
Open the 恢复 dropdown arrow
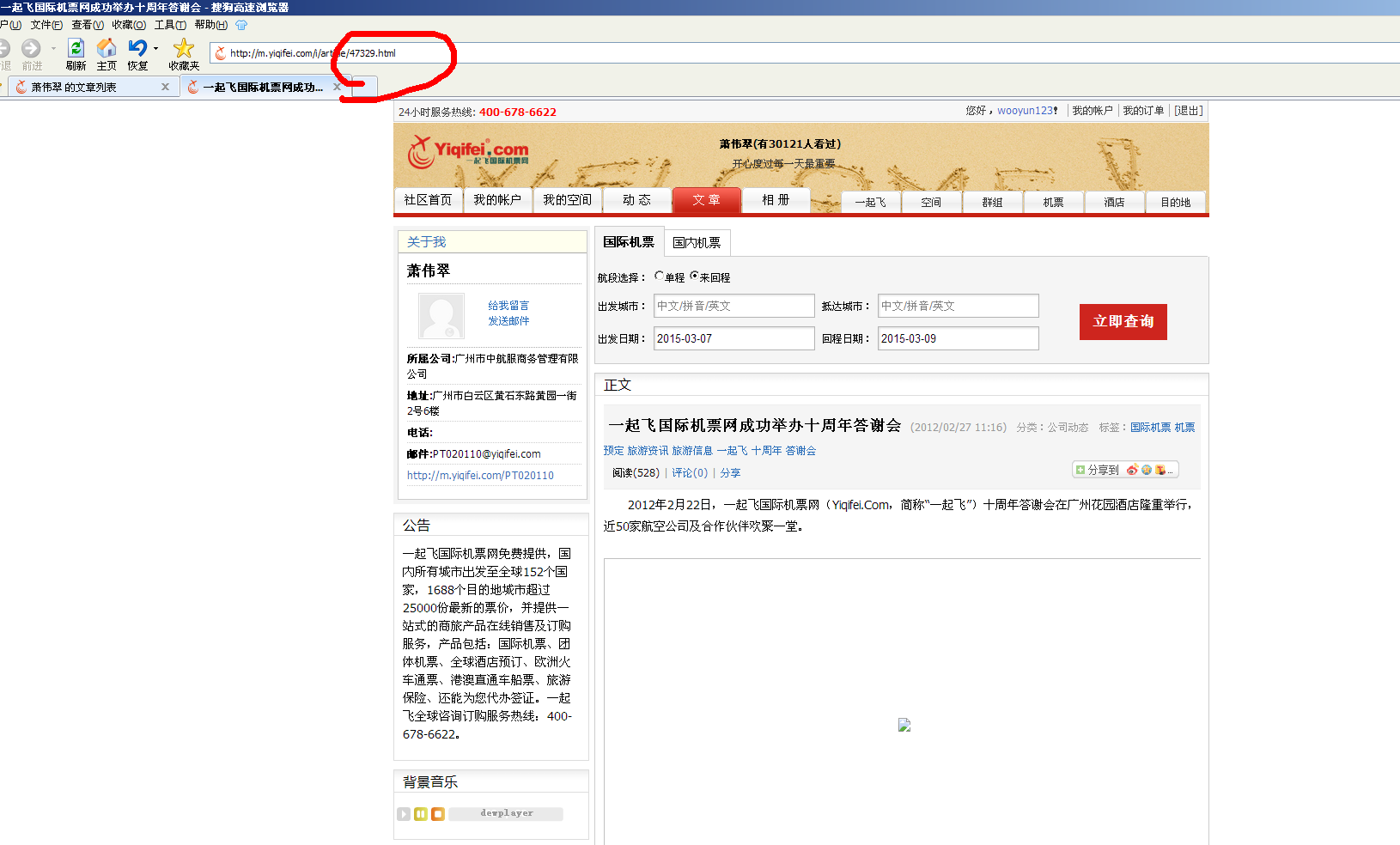[x=155, y=49]
